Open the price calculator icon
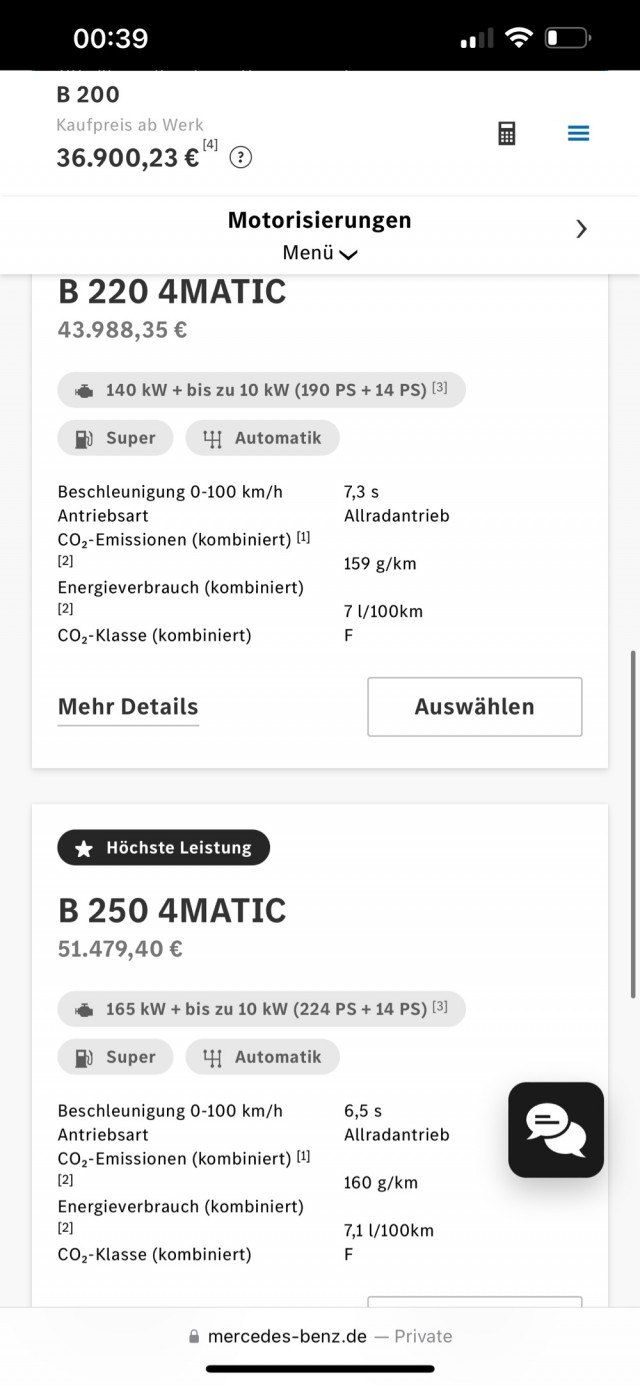 tap(507, 133)
